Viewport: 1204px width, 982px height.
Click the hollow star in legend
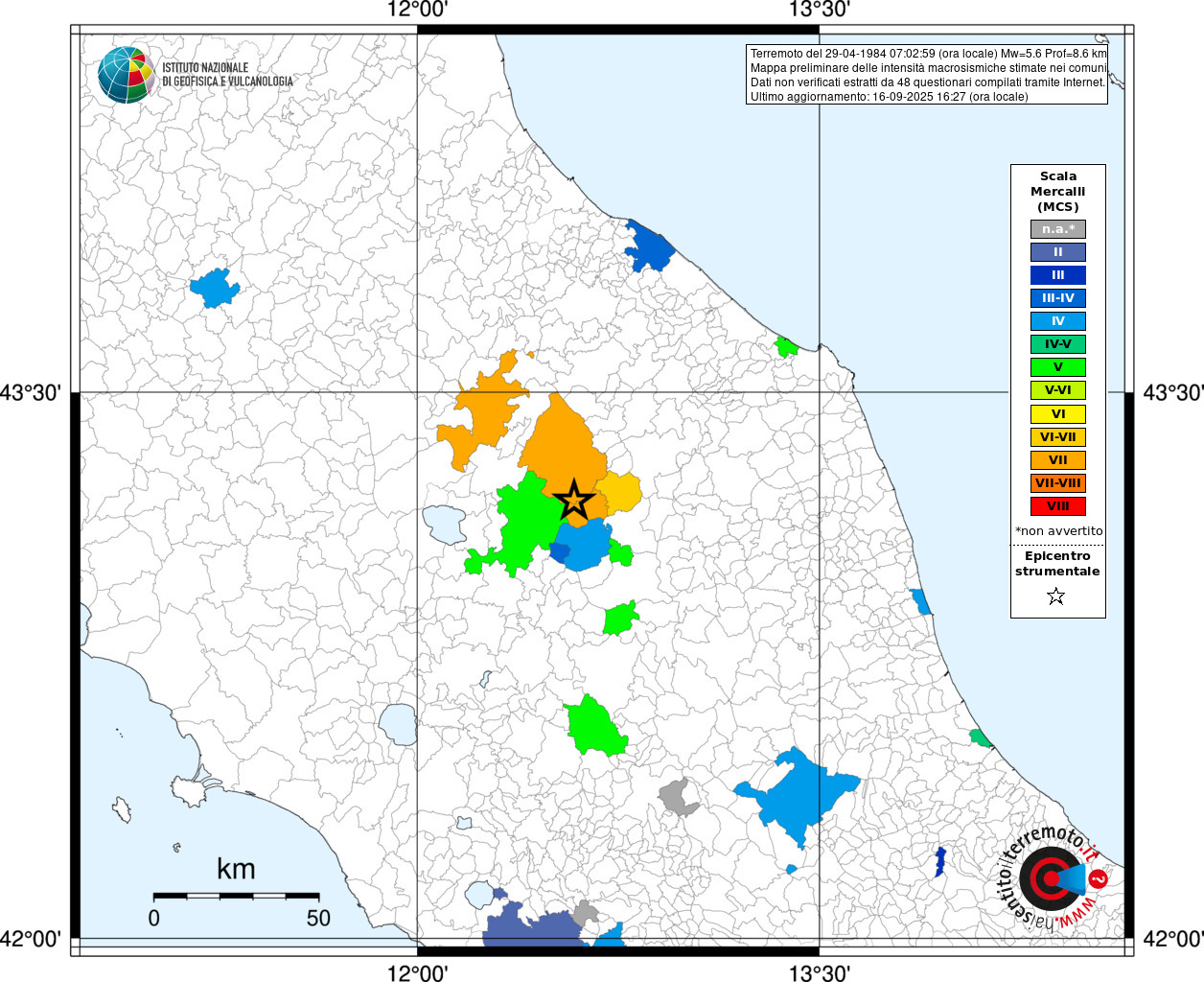[x=1056, y=596]
